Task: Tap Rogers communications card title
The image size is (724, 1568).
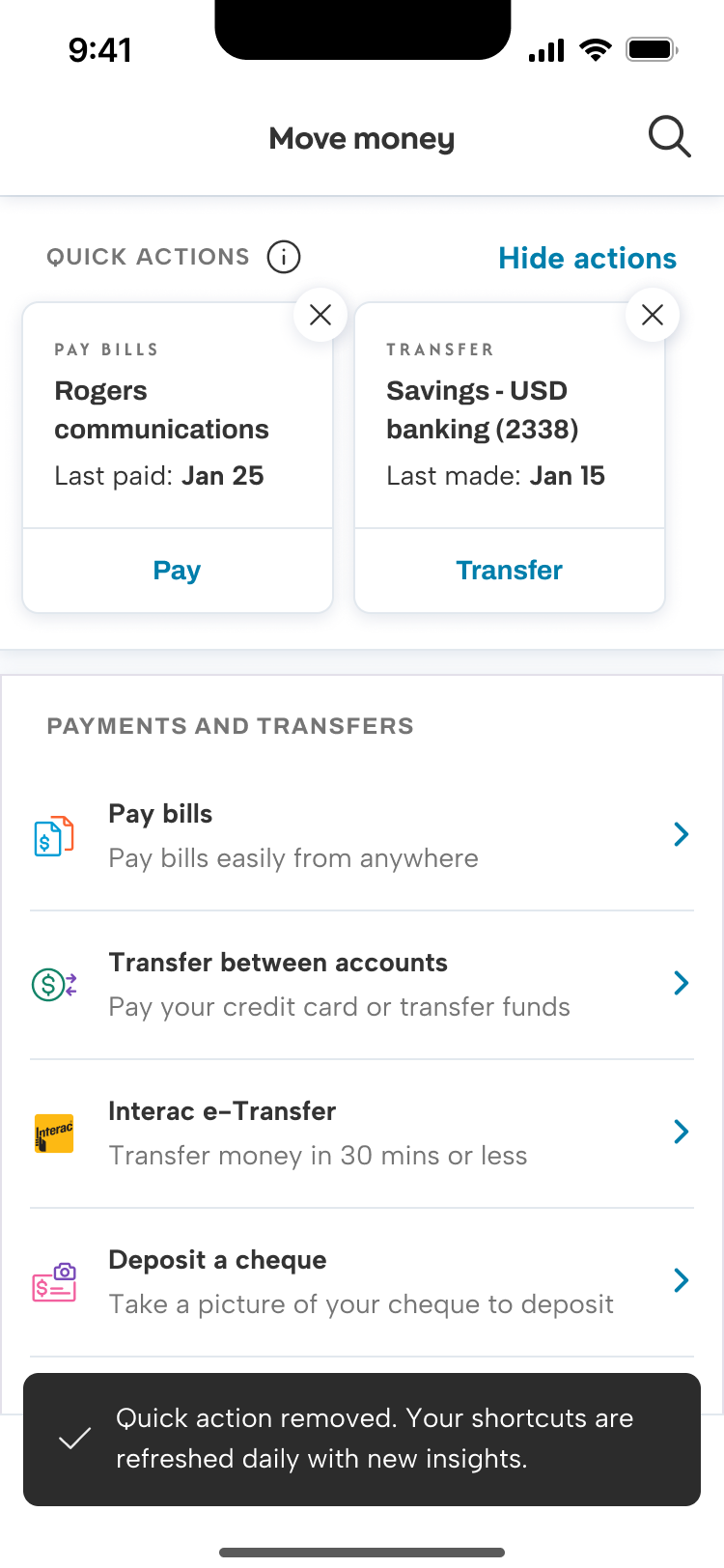Action: 161,410
